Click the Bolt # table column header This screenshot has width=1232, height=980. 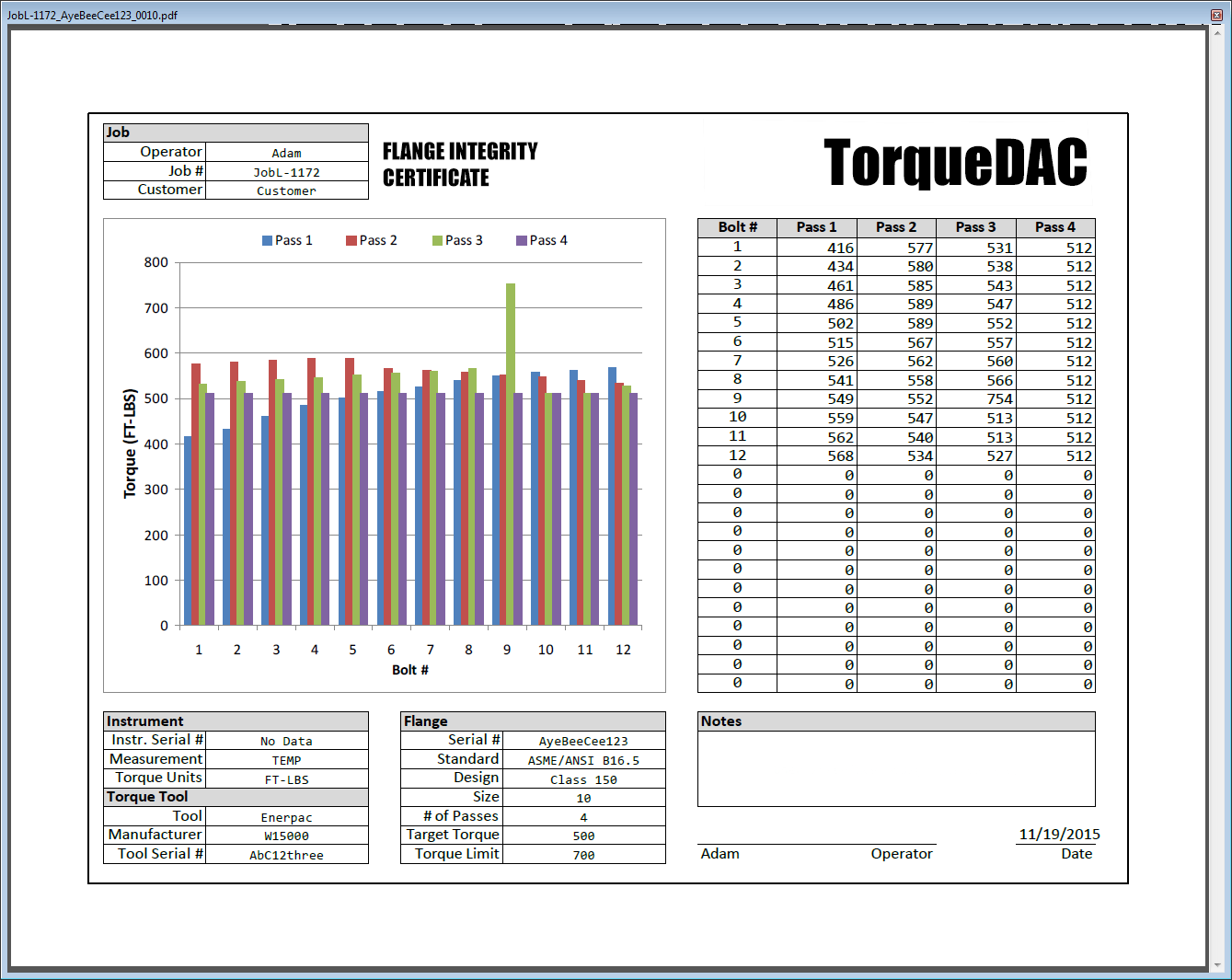point(737,227)
